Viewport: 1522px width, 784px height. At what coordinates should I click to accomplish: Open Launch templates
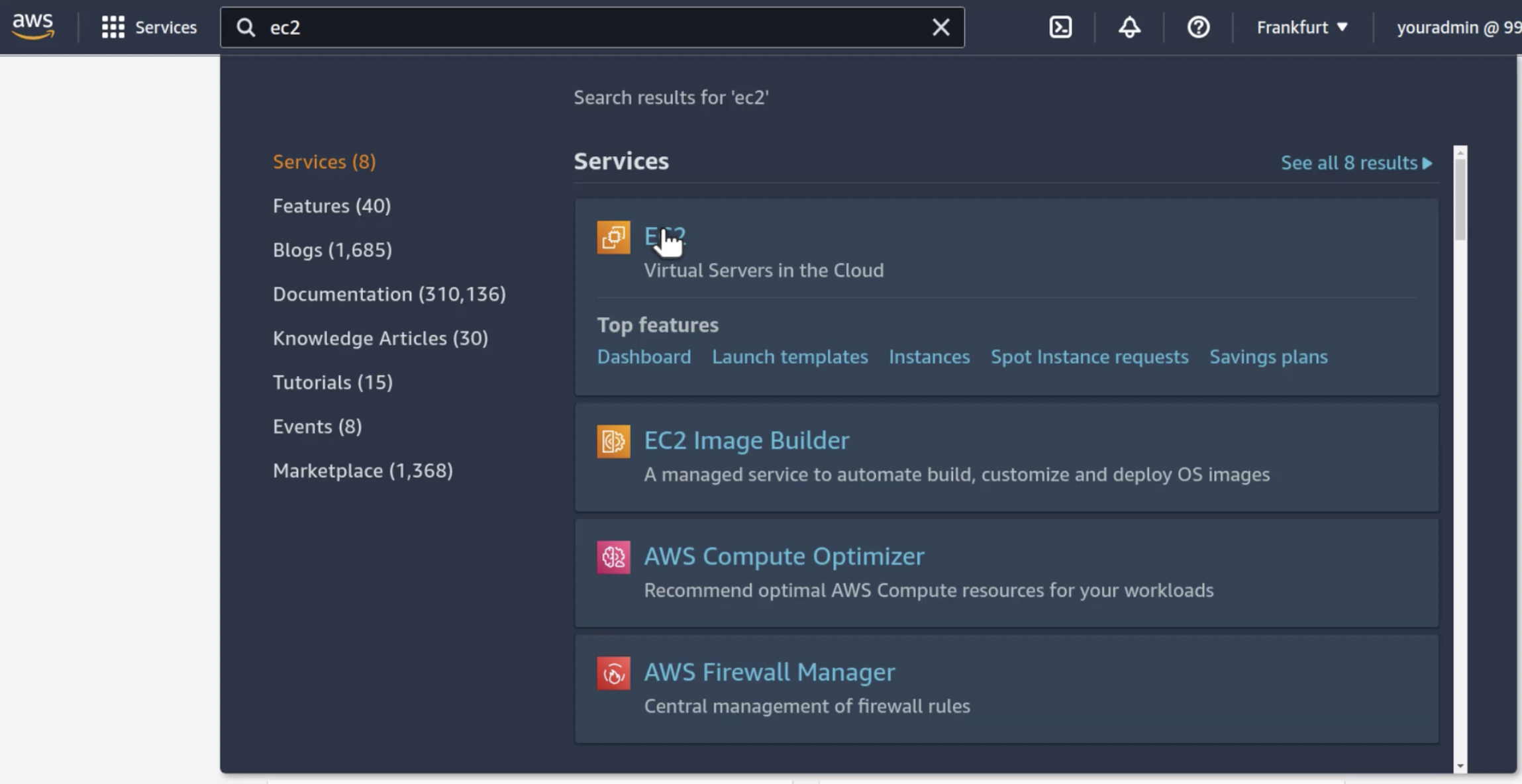coord(789,356)
